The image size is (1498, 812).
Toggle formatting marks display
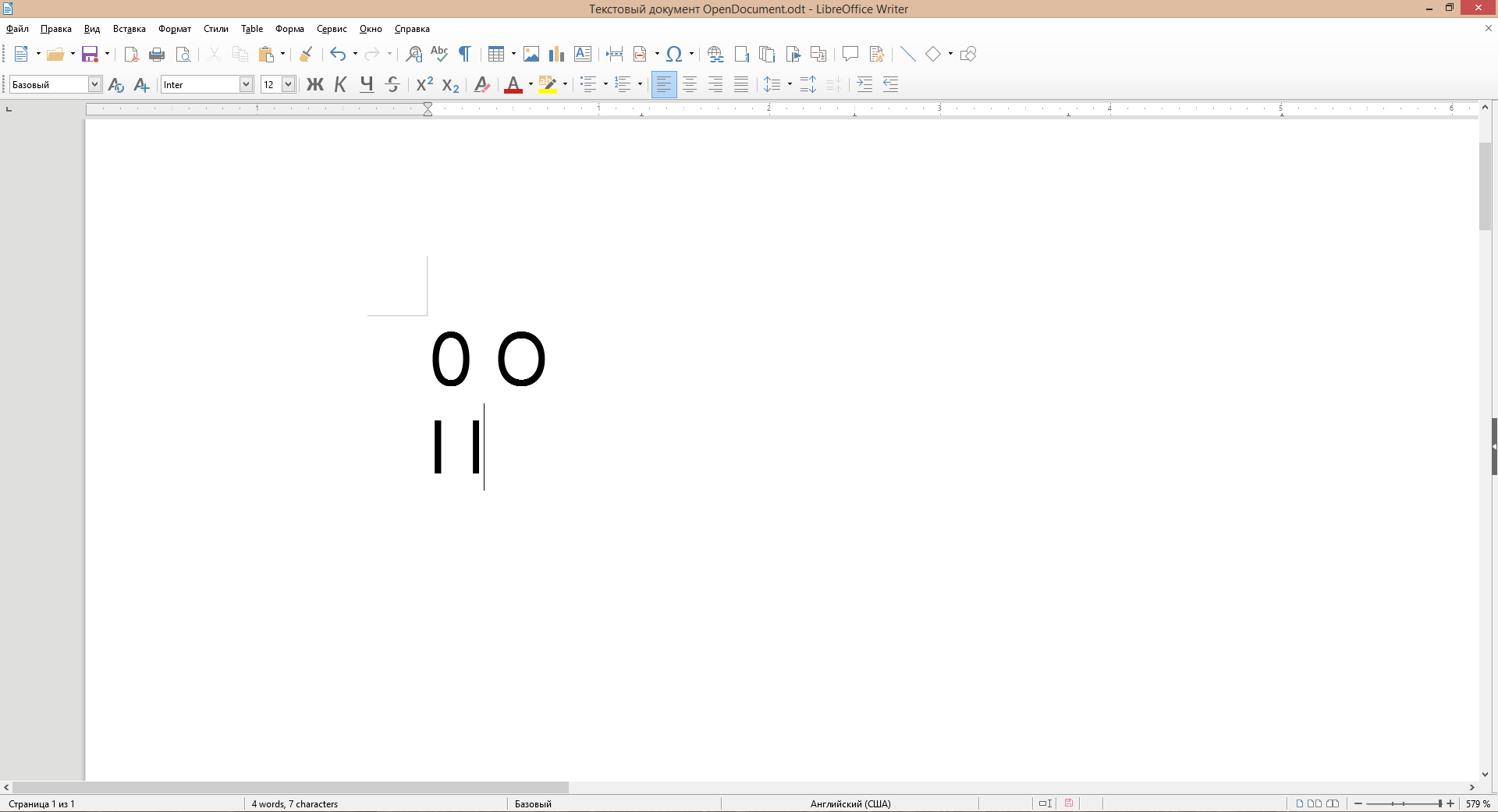tap(465, 54)
